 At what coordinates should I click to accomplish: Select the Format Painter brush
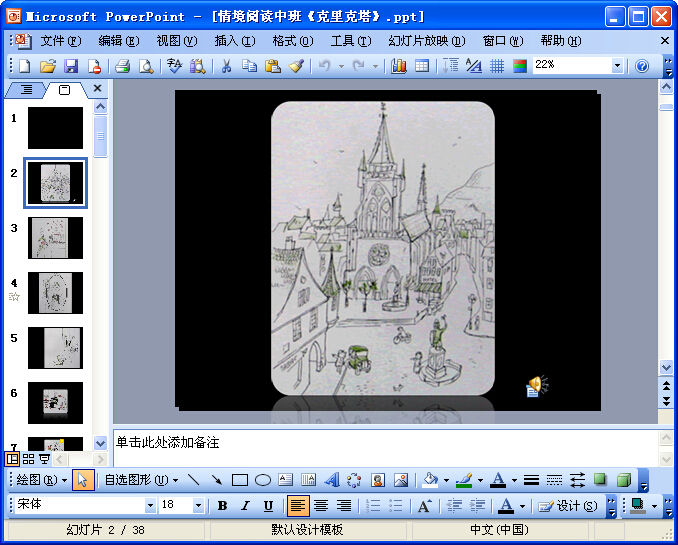click(296, 66)
